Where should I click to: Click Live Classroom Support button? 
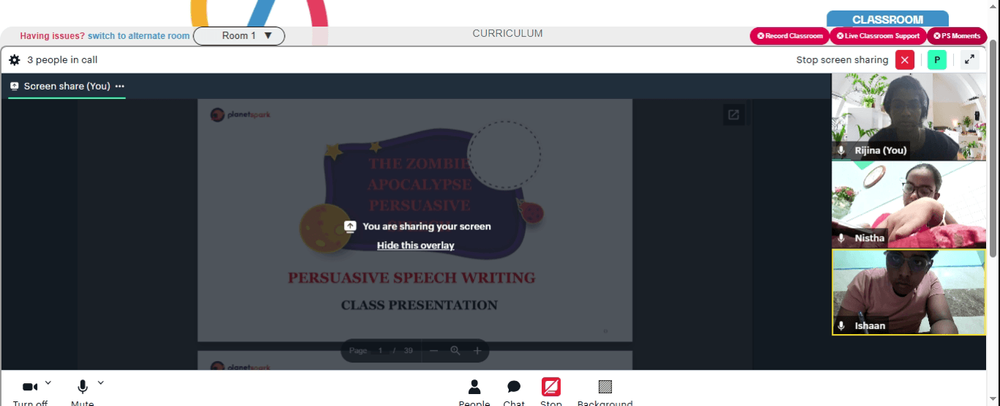point(878,36)
